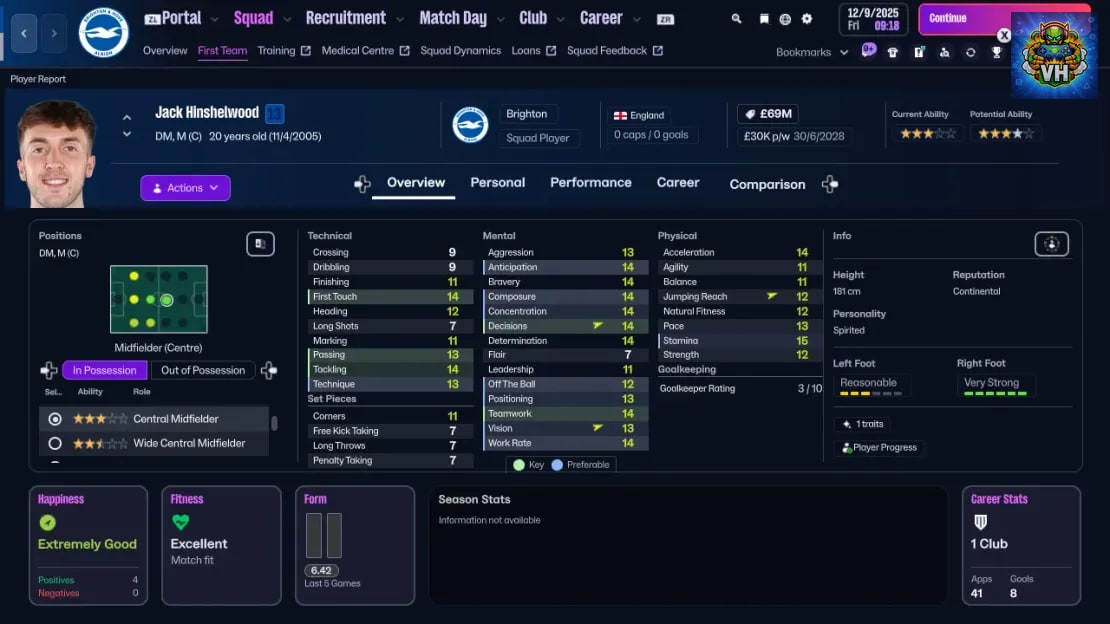
Task: Click the shirt icon in bookmarks bar
Action: pyautogui.click(x=893, y=52)
